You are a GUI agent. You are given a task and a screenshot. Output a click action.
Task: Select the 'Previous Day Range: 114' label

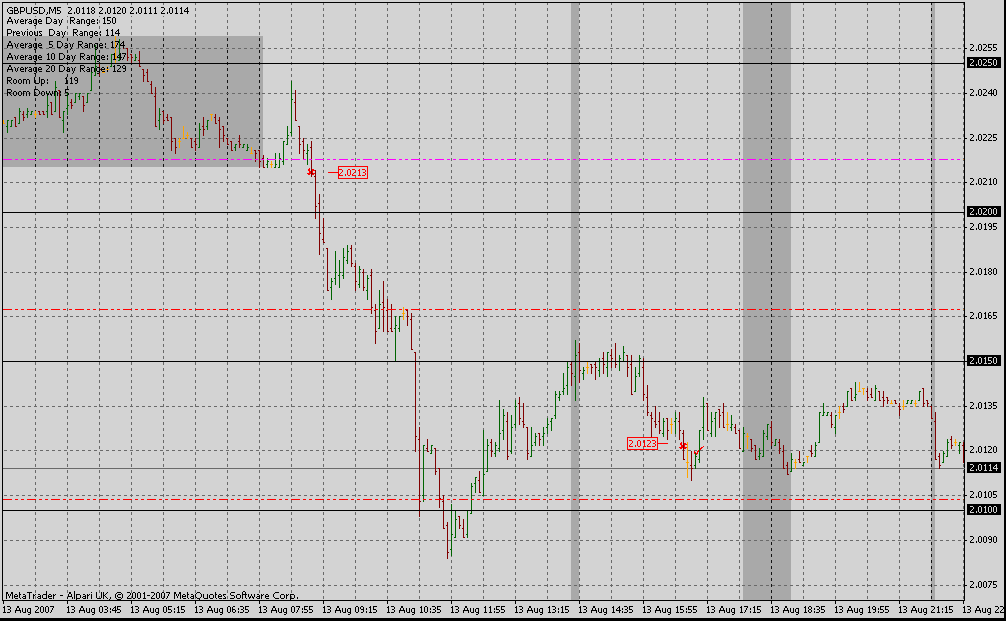63,33
